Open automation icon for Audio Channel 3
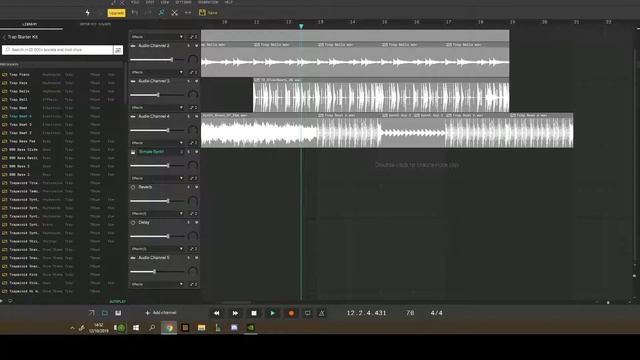 (x=191, y=108)
